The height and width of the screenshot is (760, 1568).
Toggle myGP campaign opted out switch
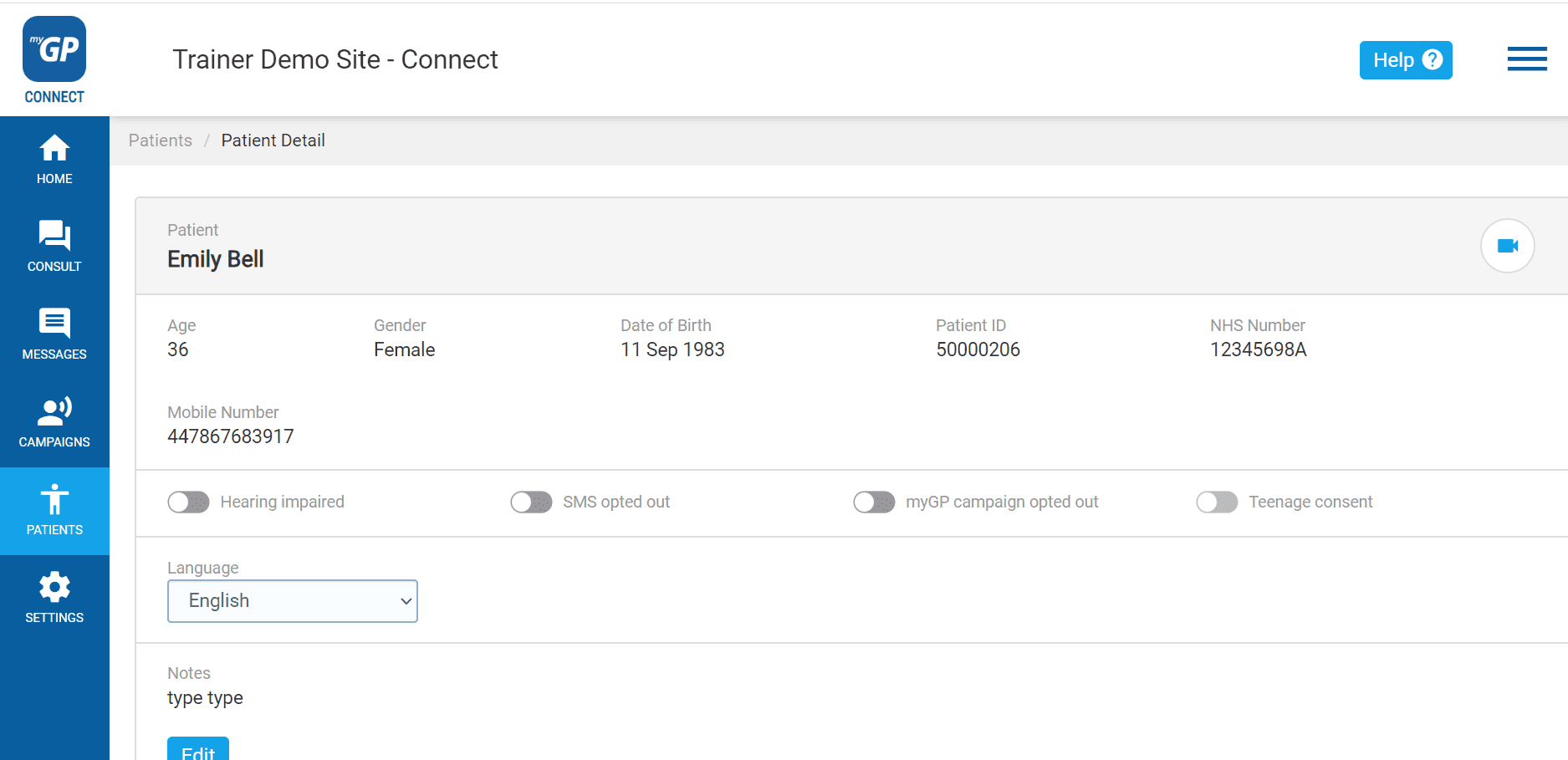pyautogui.click(x=874, y=502)
